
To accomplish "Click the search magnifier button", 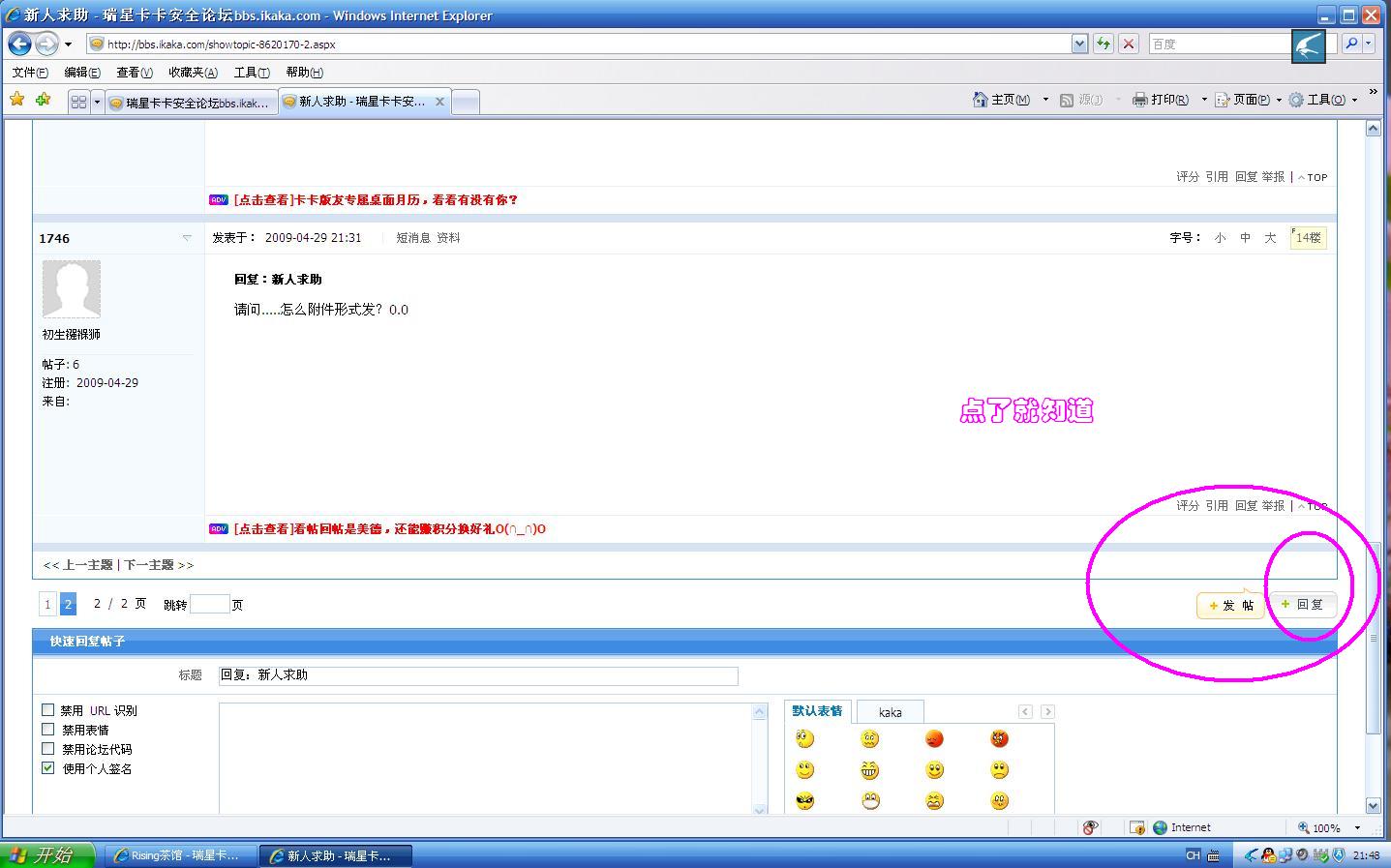I will coord(1351,44).
